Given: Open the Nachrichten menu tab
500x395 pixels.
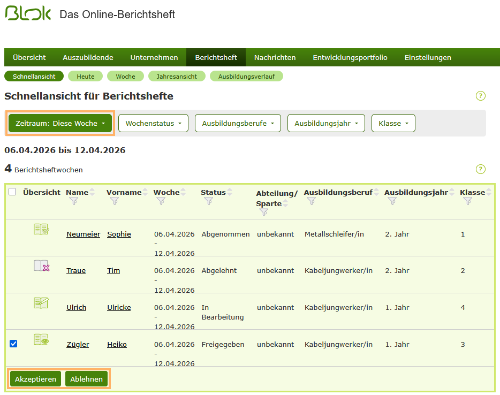Looking at the screenshot, I should 275,57.
